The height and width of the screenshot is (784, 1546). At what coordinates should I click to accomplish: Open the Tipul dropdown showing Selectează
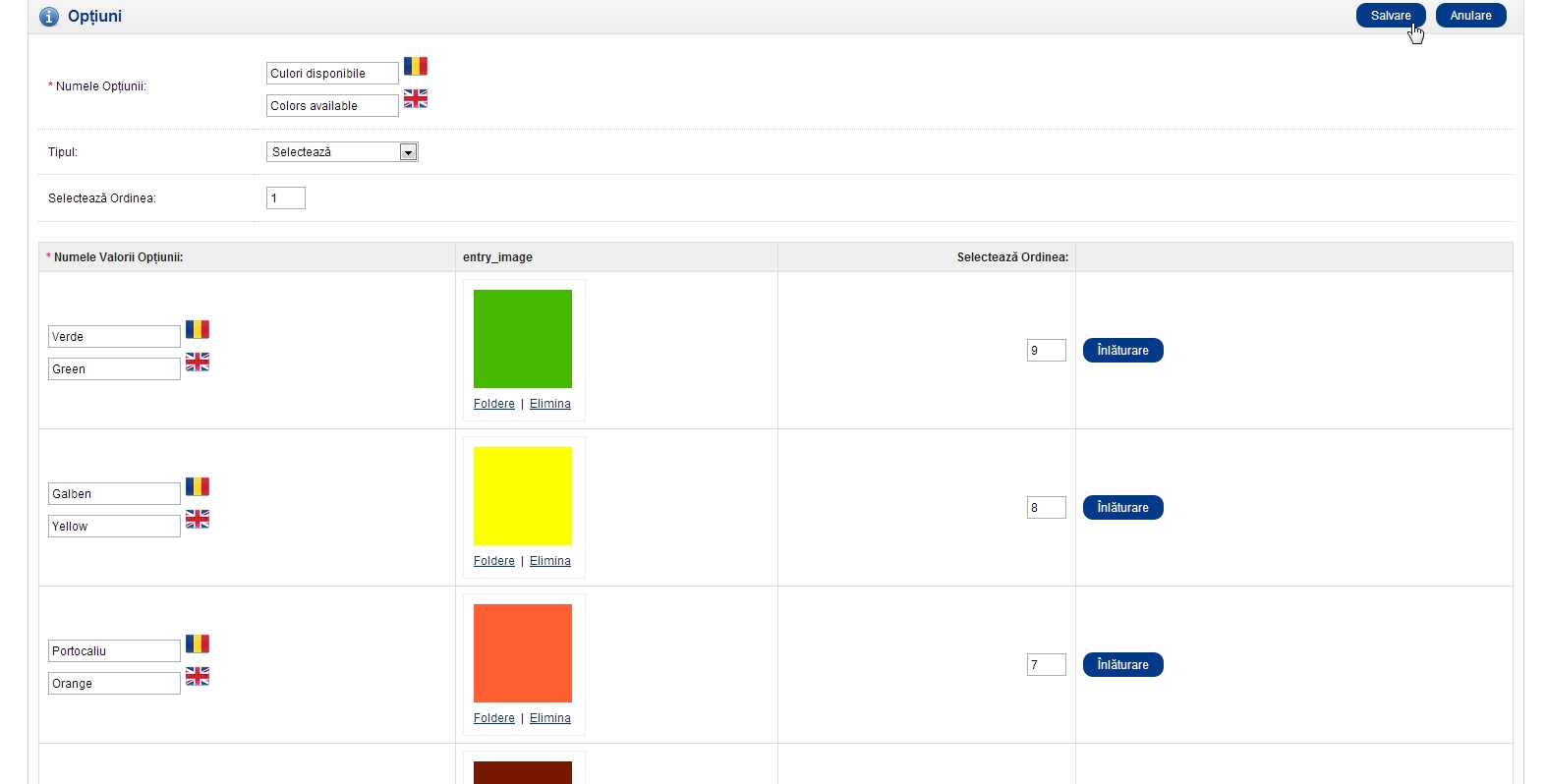(342, 152)
